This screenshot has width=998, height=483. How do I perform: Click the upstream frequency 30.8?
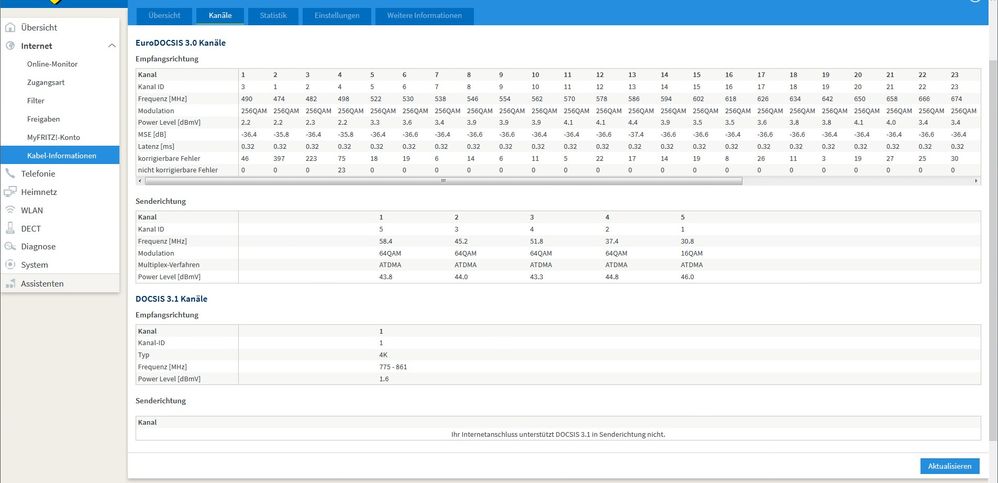(687, 241)
